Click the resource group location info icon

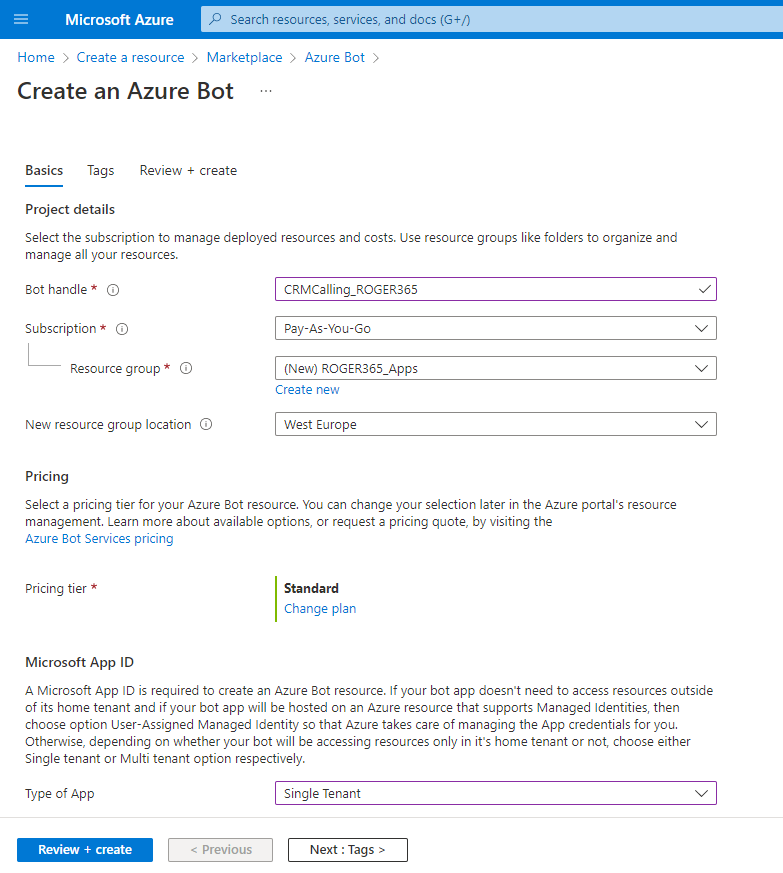click(206, 425)
